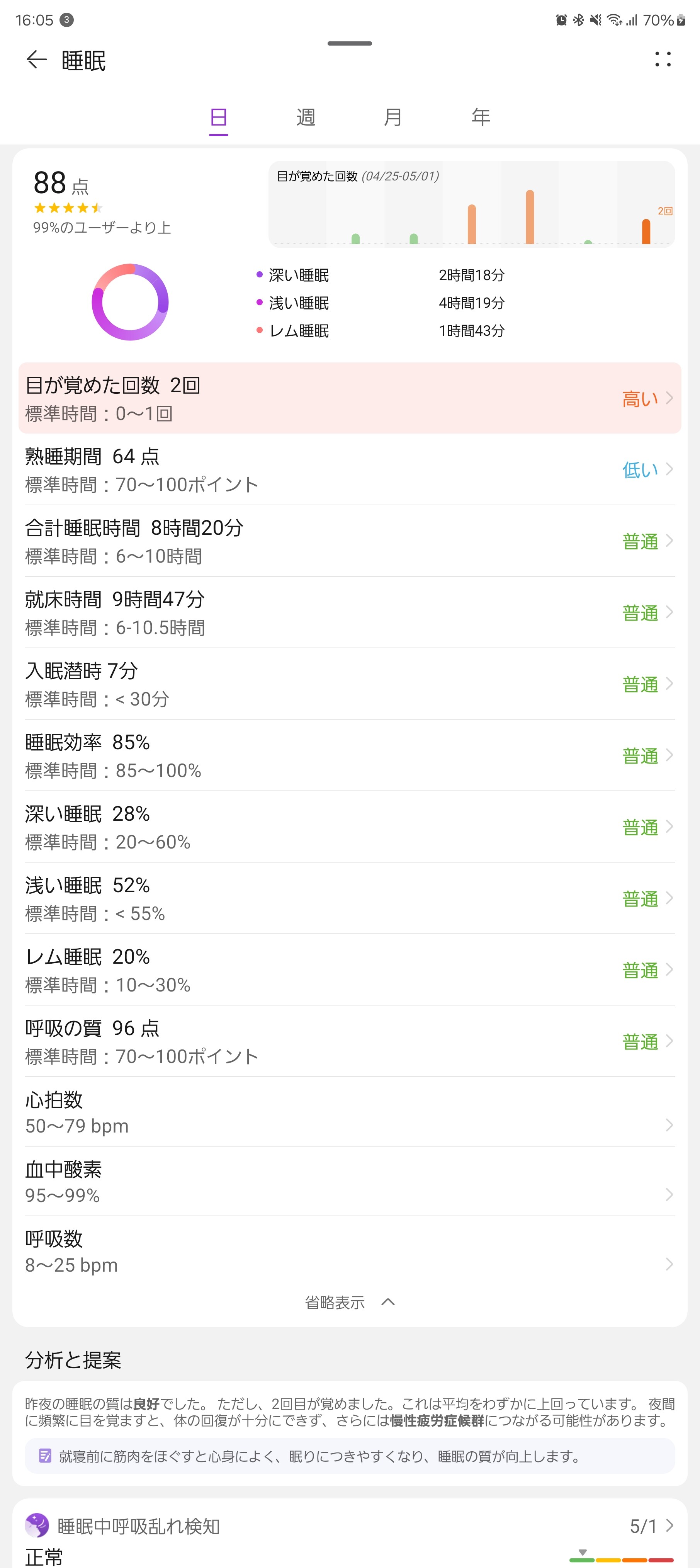Open 熟睡期間 details via 低い chevron

[x=669, y=469]
